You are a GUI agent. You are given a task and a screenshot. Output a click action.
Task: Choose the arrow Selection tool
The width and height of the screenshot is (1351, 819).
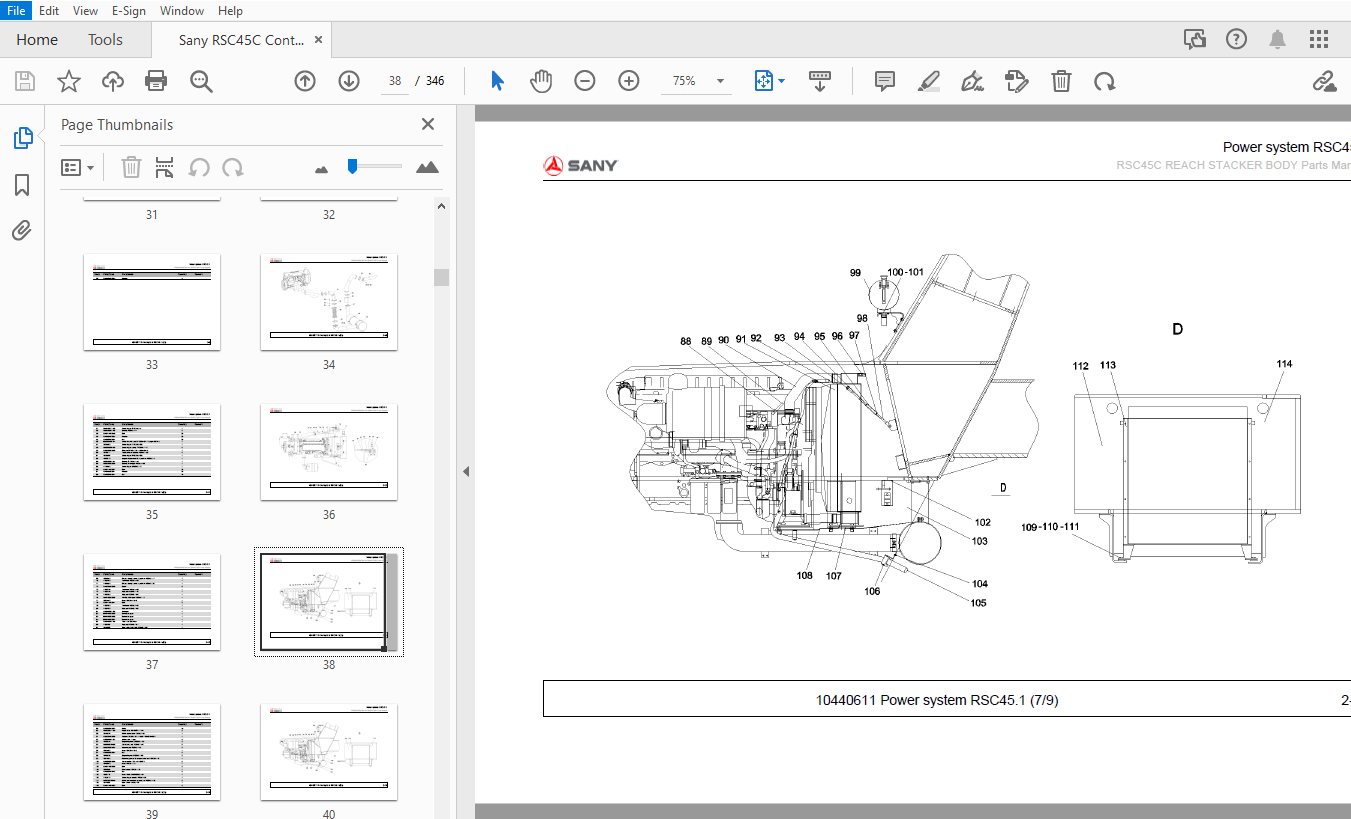pyautogui.click(x=497, y=81)
